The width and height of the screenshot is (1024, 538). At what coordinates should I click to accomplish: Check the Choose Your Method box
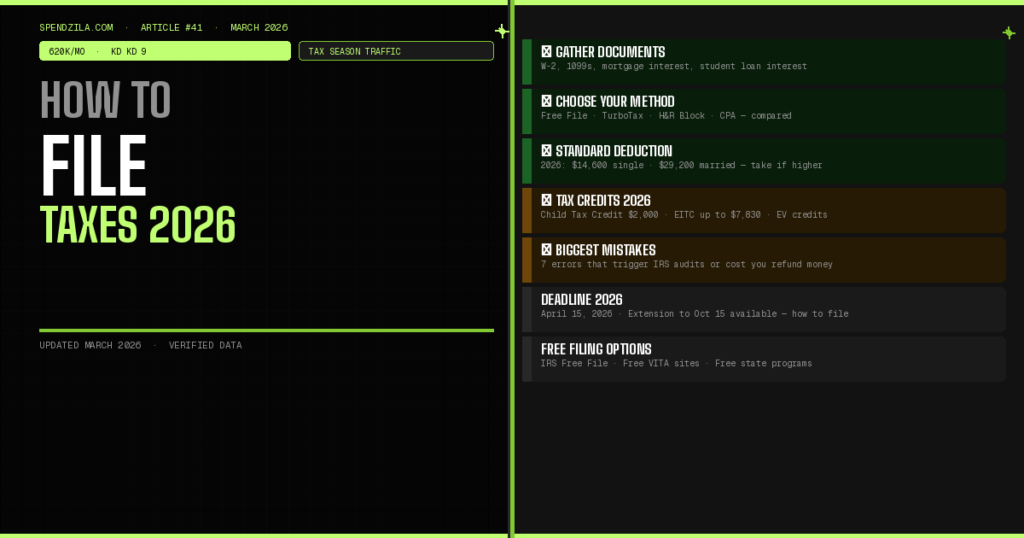pos(547,102)
